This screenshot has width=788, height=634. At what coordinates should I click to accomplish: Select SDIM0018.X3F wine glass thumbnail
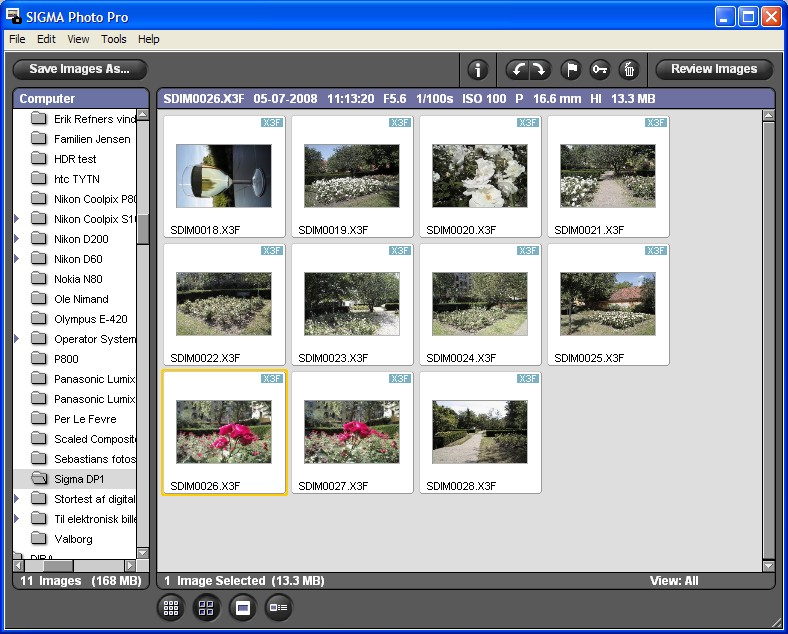(x=223, y=176)
